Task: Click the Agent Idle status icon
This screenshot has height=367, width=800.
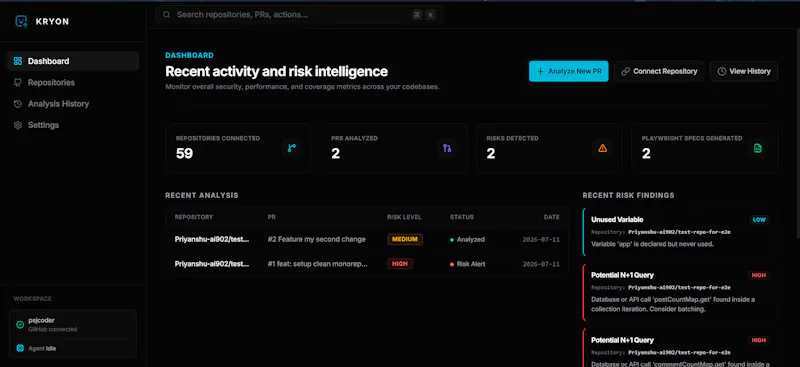Action: (20, 348)
